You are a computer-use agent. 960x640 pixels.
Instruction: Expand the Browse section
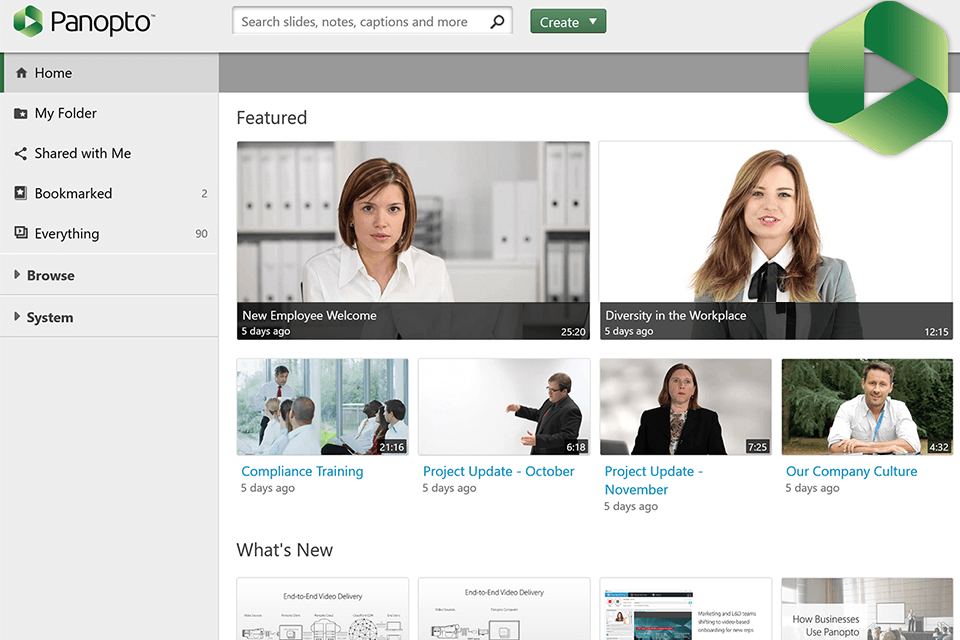17,275
